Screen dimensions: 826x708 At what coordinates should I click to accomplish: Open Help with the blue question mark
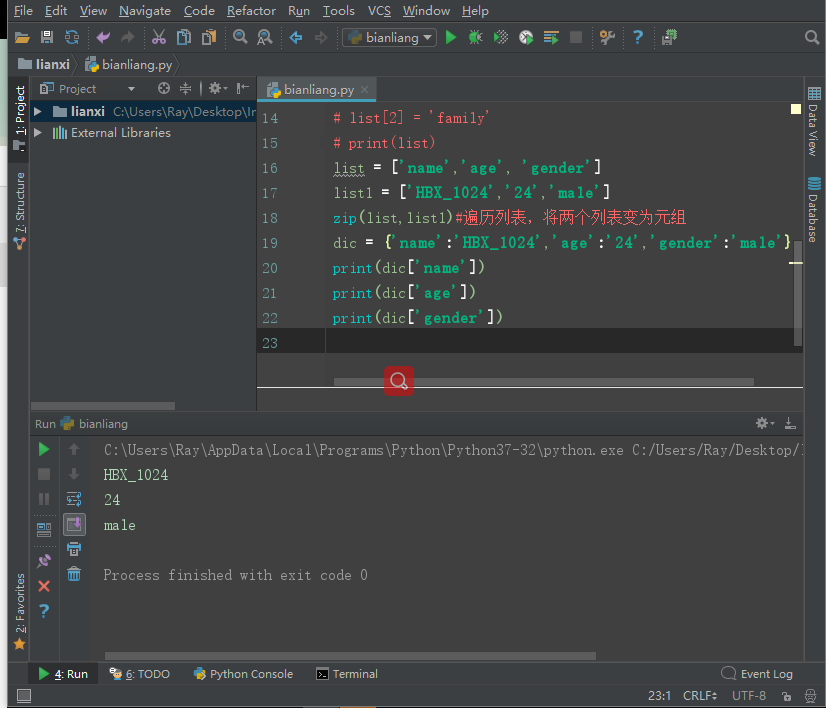click(638, 37)
